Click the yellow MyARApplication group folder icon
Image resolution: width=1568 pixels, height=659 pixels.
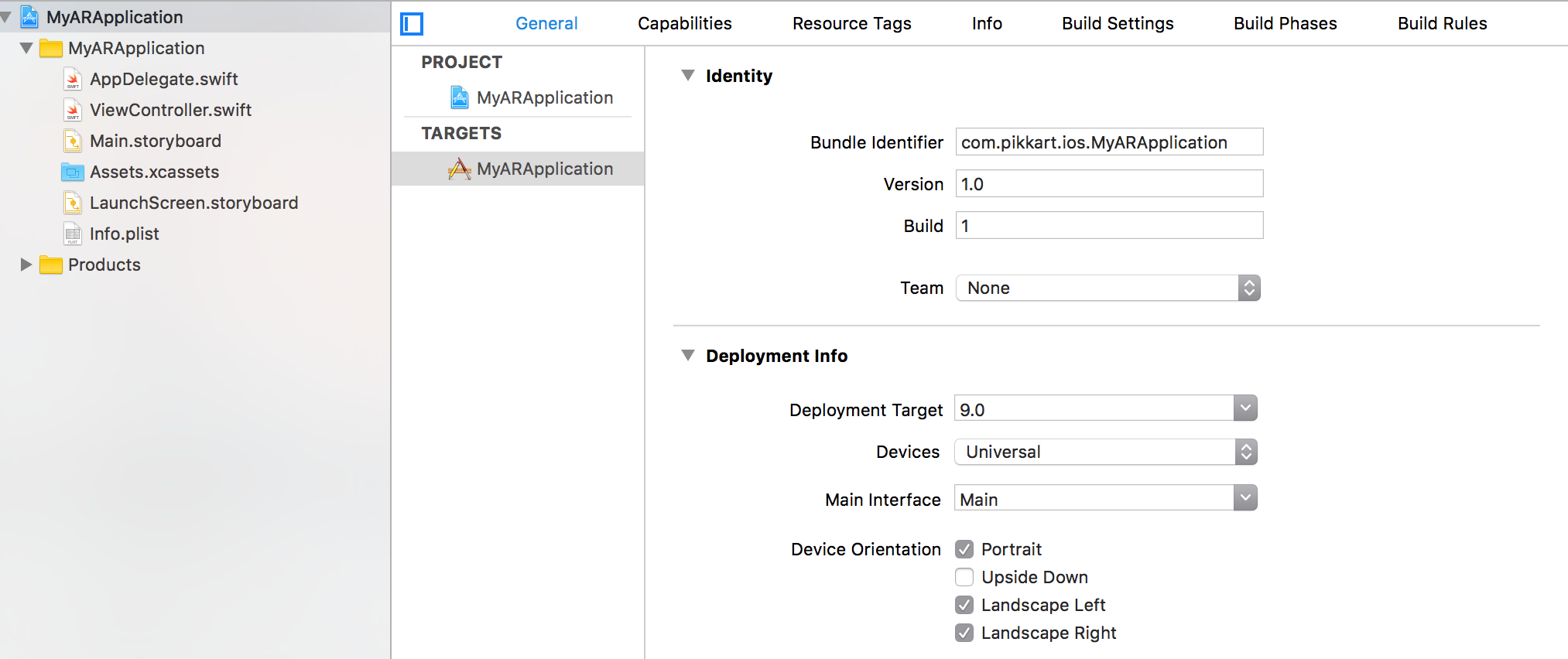(x=51, y=48)
